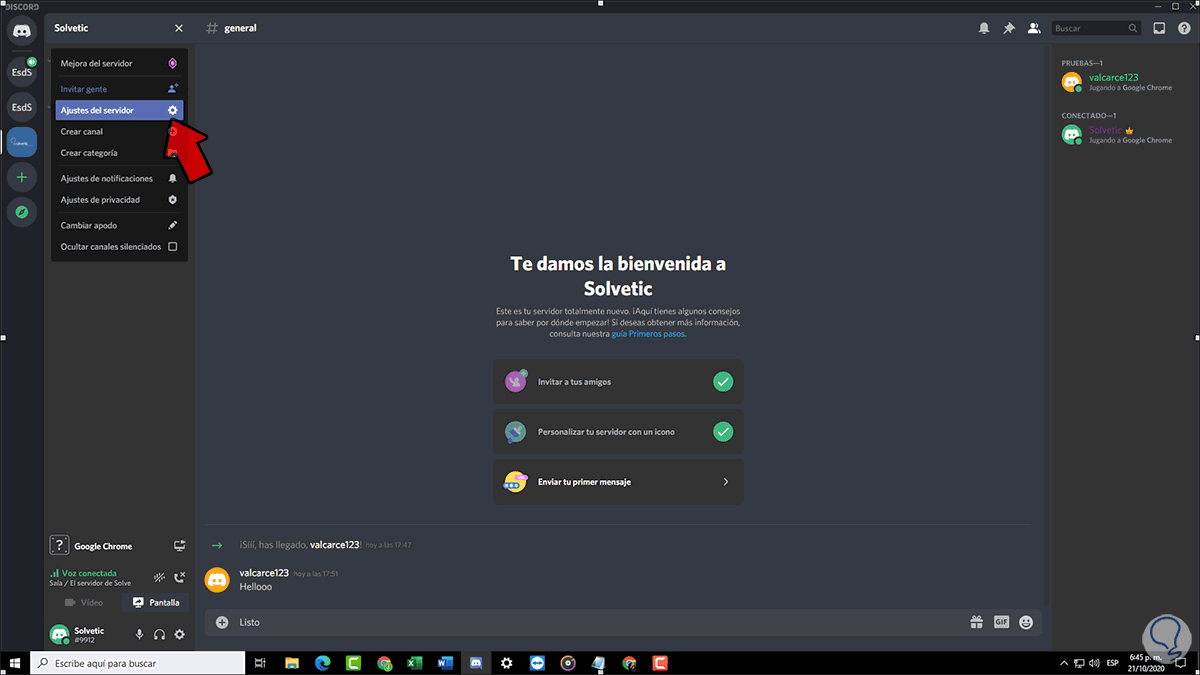The height and width of the screenshot is (675, 1200).
Task: Select the Solvetic server icon in sidebar
Action: click(x=21, y=142)
